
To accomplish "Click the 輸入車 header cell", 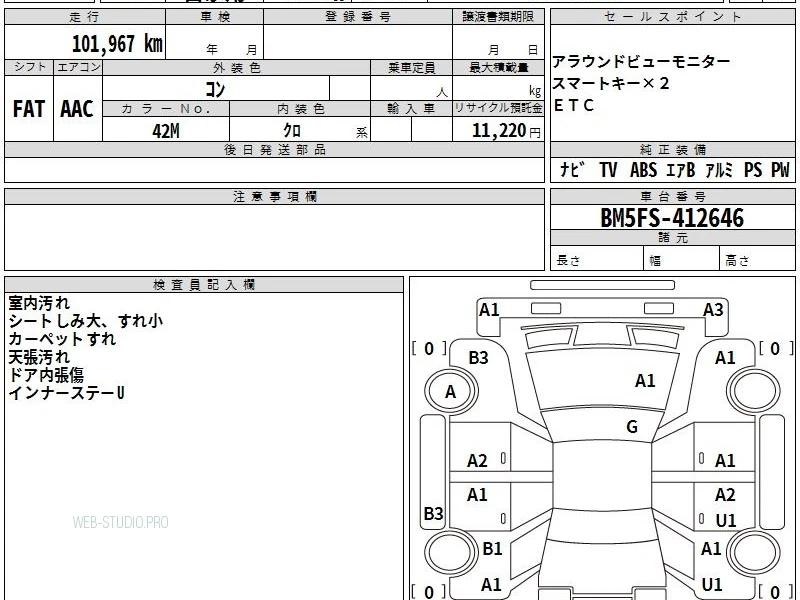I will click(x=411, y=109).
